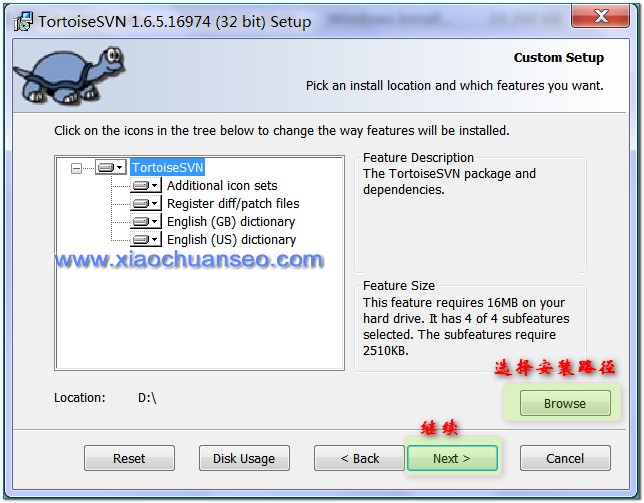Open the English (GB) dictionary feature dropdown

[146, 222]
